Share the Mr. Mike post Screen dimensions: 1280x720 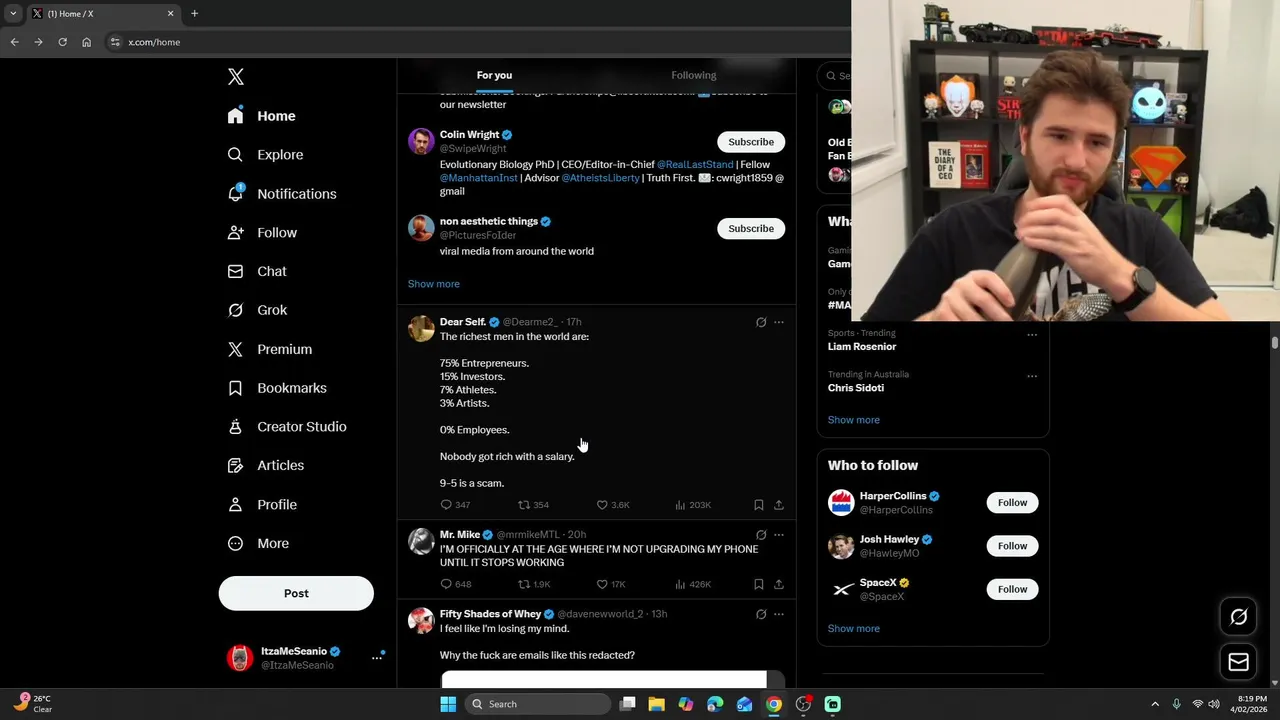pos(779,584)
